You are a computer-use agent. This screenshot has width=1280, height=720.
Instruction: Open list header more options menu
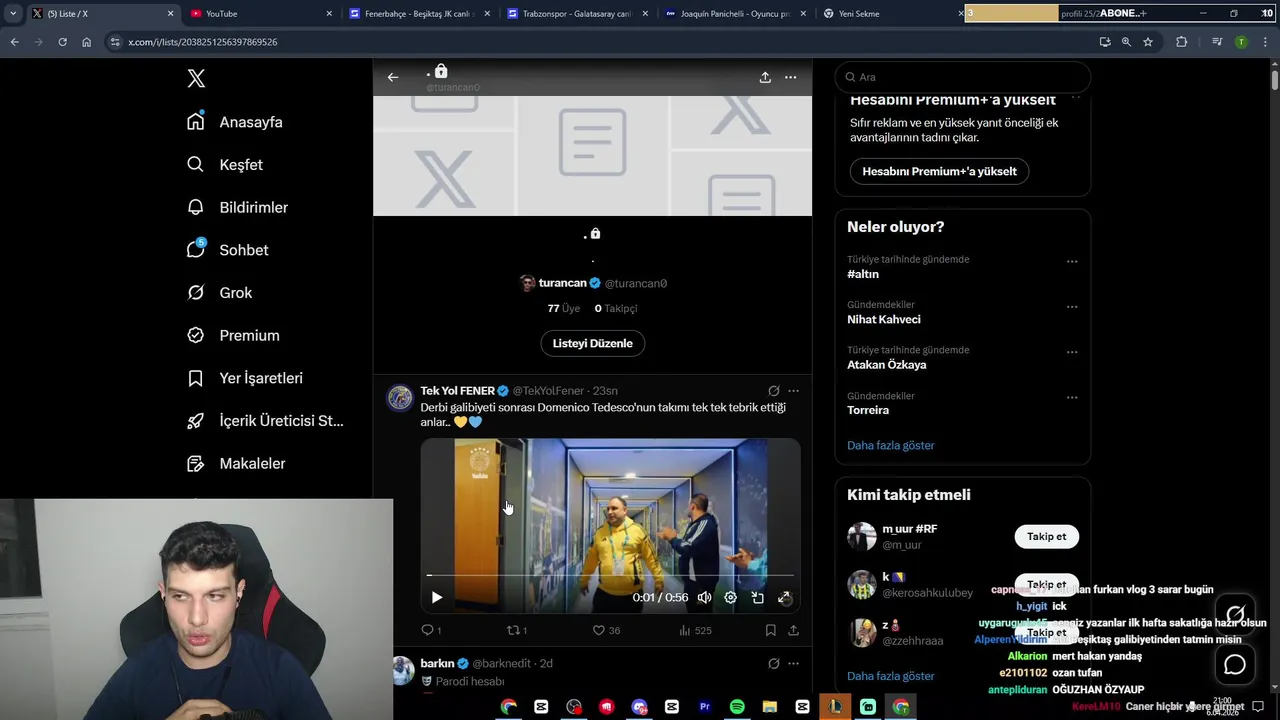790,77
